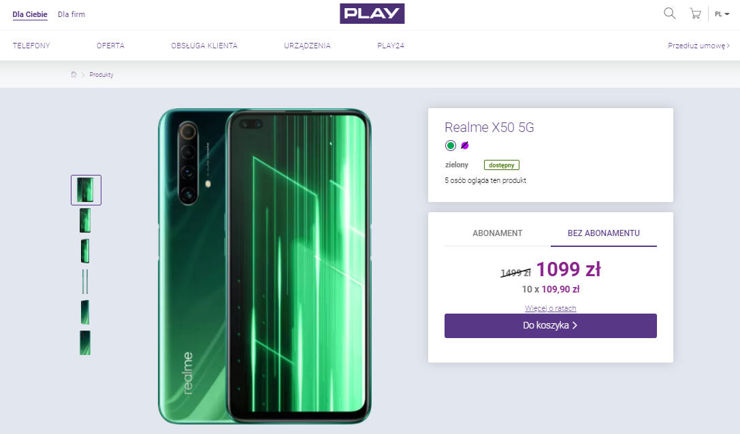This screenshot has height=434, width=740.
Task: Switch to the Dla firm section
Action: (x=71, y=14)
